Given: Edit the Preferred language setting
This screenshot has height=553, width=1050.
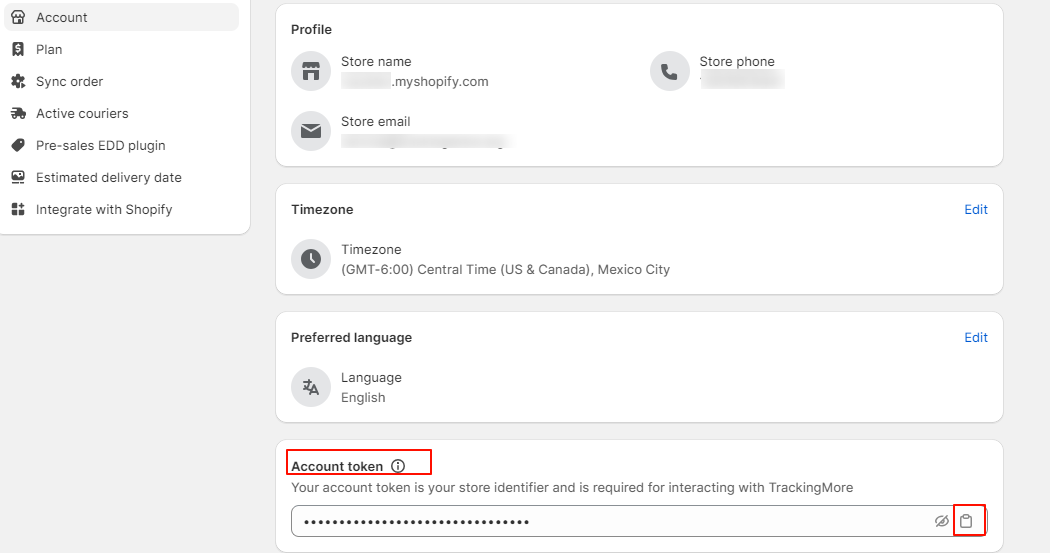Looking at the screenshot, I should 976,337.
